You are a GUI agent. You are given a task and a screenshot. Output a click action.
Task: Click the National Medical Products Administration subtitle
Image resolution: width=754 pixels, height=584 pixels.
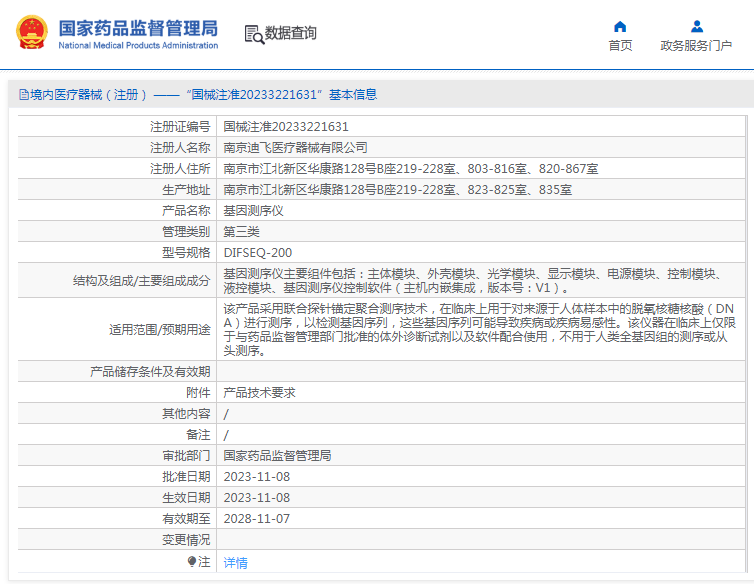point(138,46)
